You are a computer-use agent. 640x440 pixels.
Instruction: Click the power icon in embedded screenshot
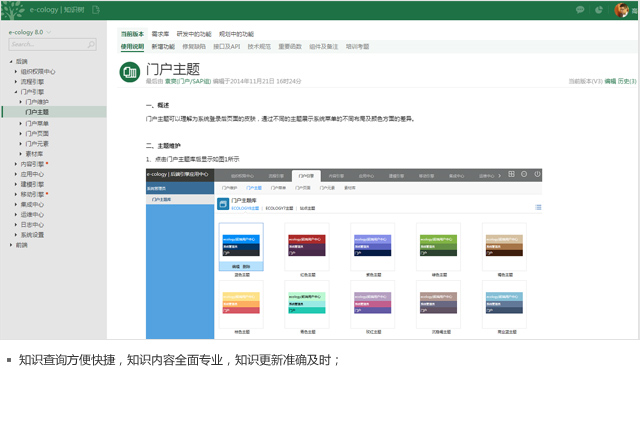(537, 175)
